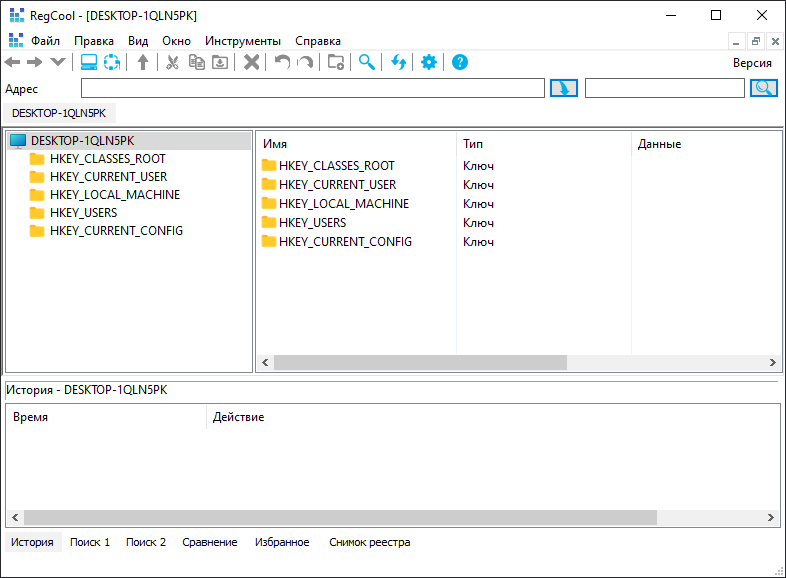Click the Действие column header in history
This screenshot has height=578, width=786.
[x=493, y=417]
